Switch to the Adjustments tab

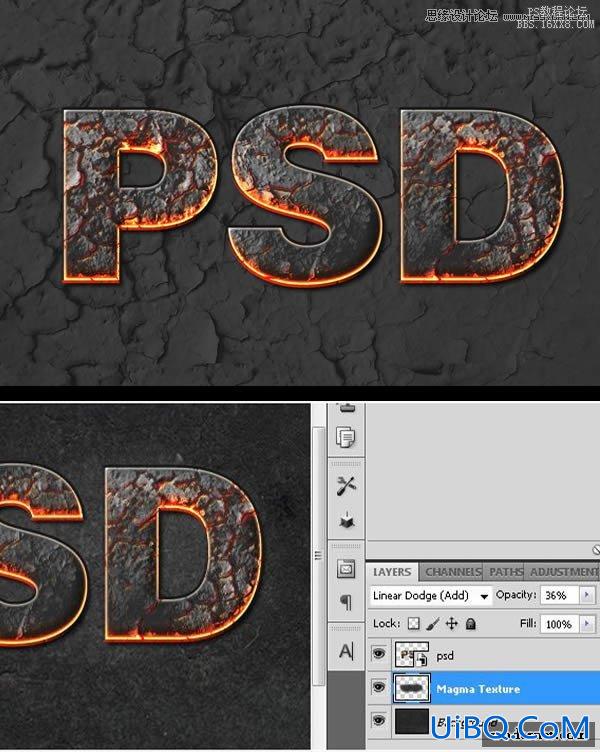point(563,572)
